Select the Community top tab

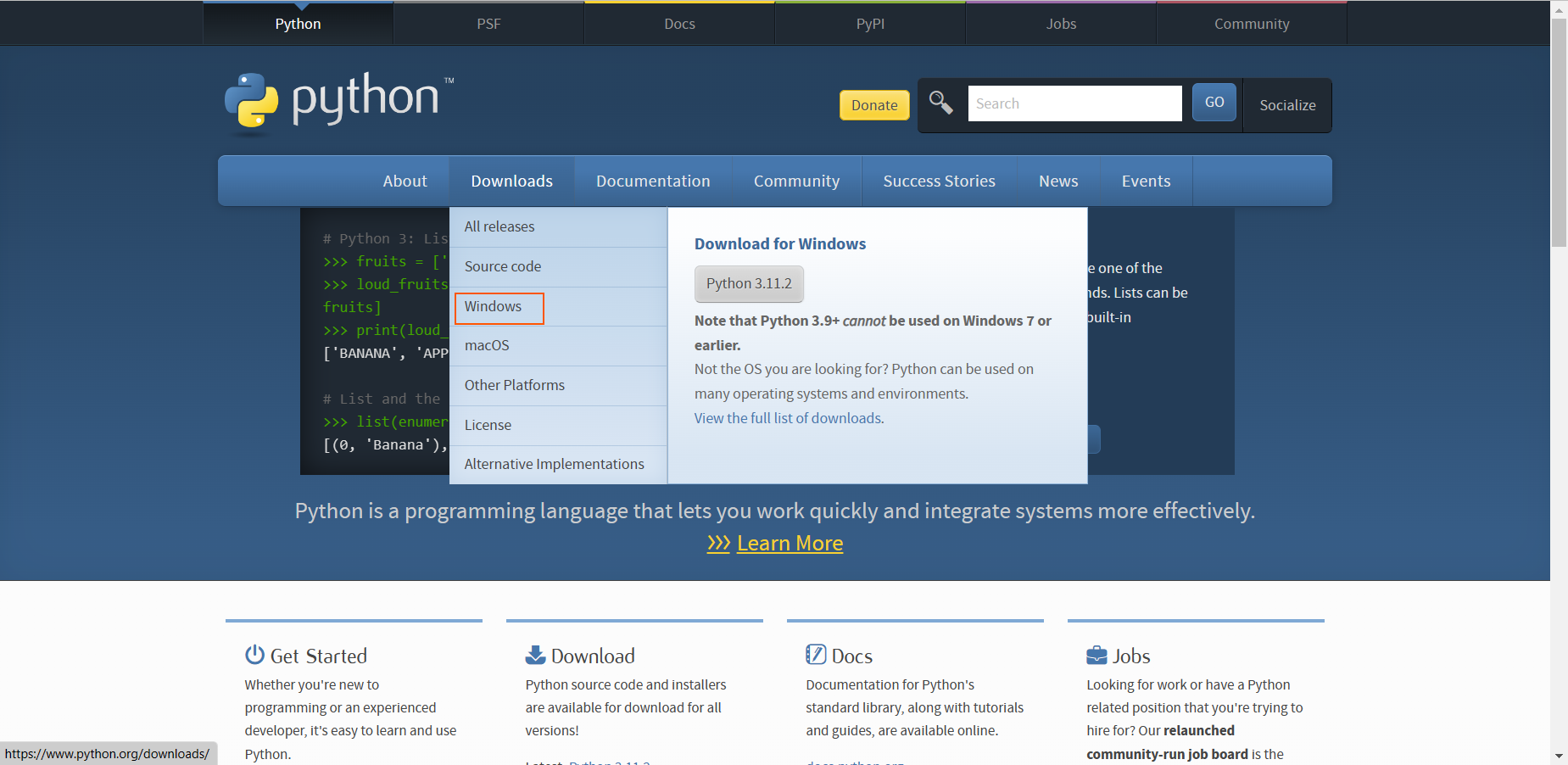[1252, 24]
